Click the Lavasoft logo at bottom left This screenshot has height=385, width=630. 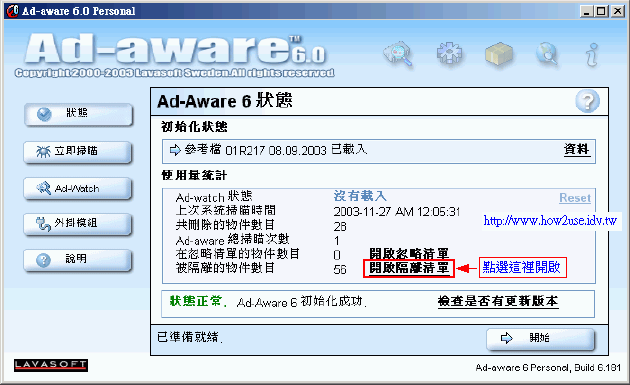[x=51, y=365]
